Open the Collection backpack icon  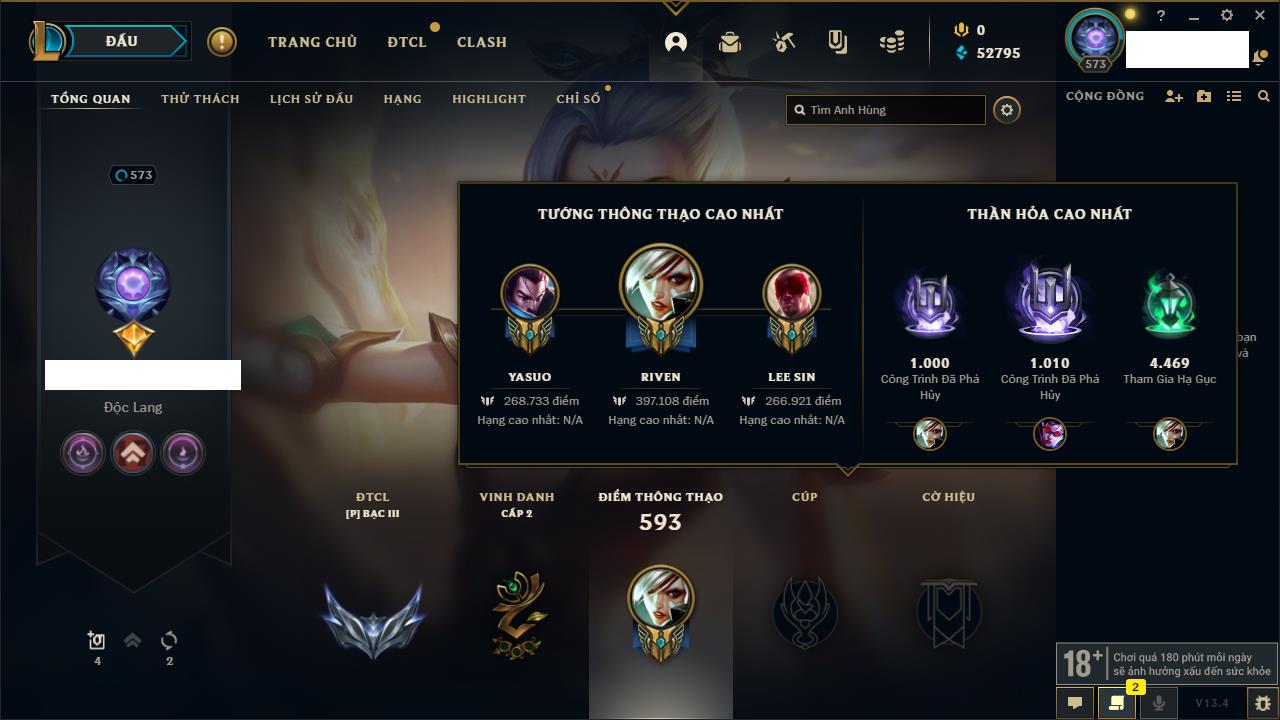coord(730,42)
